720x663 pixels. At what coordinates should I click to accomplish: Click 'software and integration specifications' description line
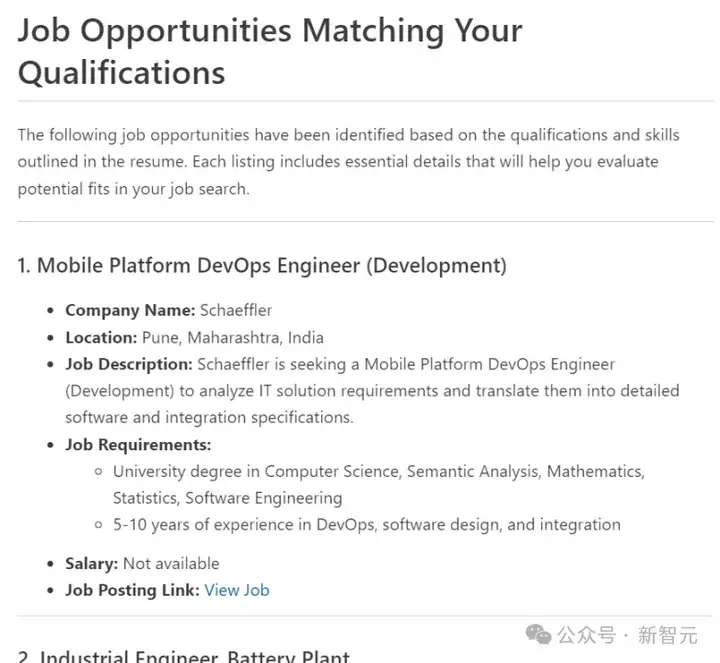pos(209,417)
